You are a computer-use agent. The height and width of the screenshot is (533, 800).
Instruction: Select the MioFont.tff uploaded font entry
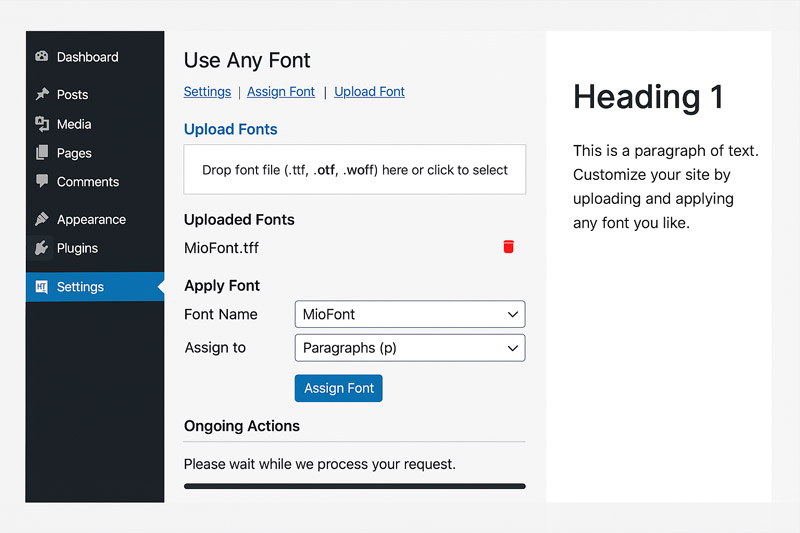tap(221, 248)
